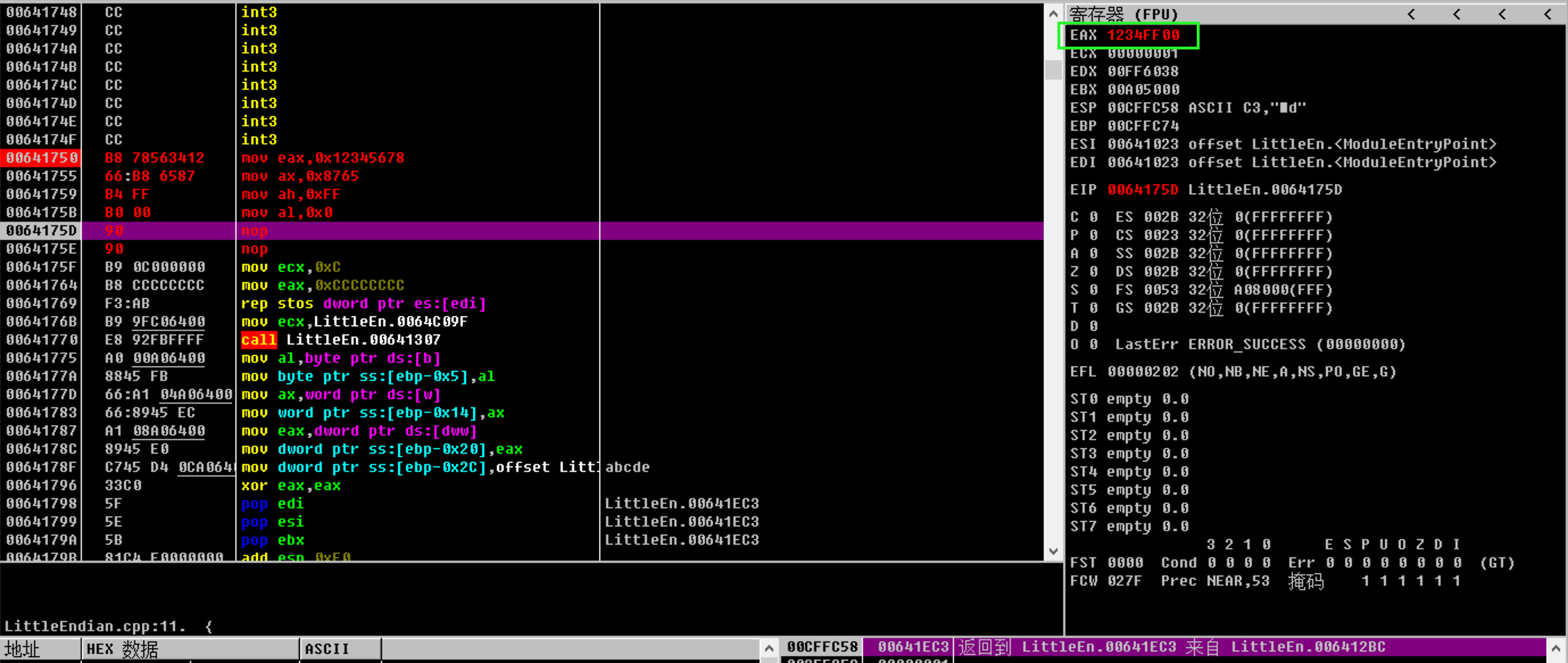Select the xor eax,eax instruction
1568x663 pixels.
pyautogui.click(x=291, y=486)
